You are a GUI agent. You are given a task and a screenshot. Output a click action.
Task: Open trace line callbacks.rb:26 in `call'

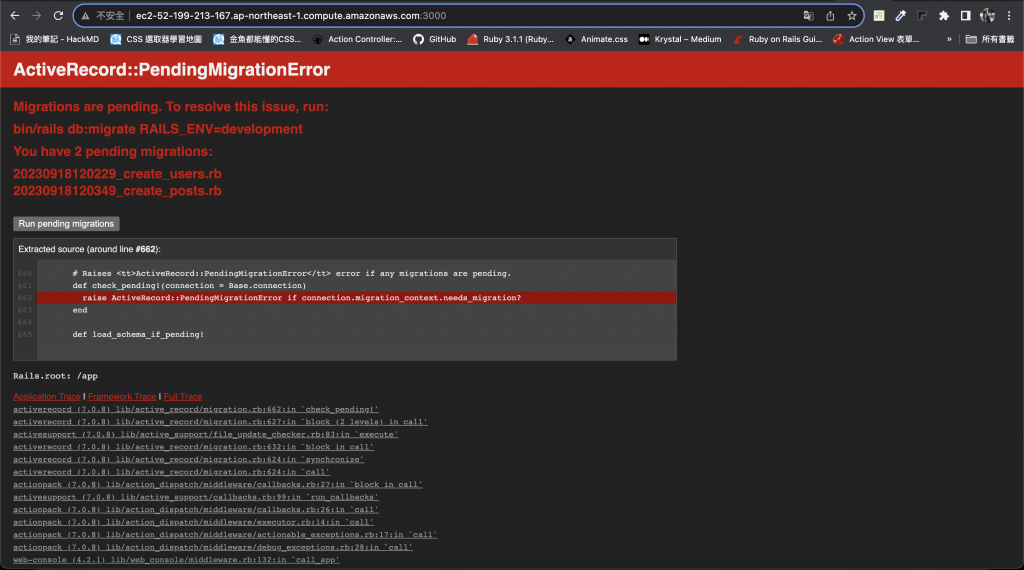[x=196, y=509]
